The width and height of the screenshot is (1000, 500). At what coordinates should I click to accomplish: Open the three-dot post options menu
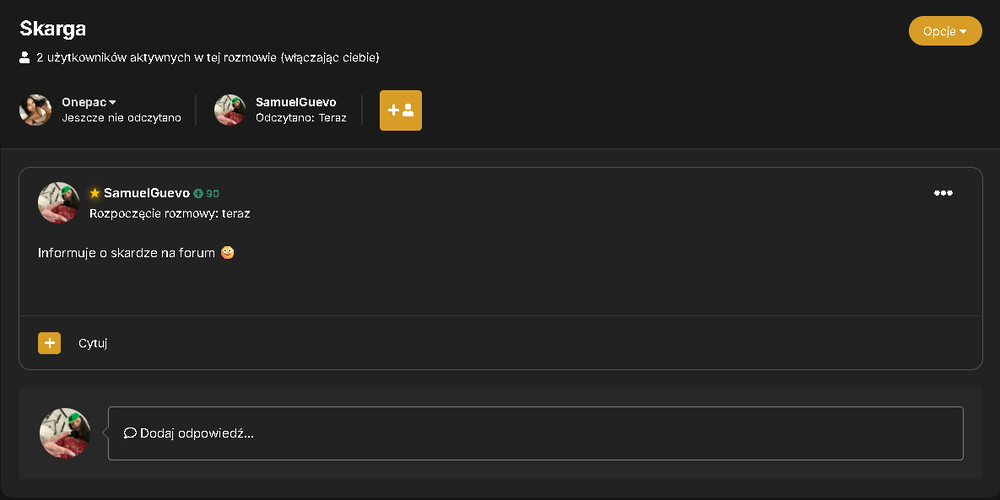943,193
